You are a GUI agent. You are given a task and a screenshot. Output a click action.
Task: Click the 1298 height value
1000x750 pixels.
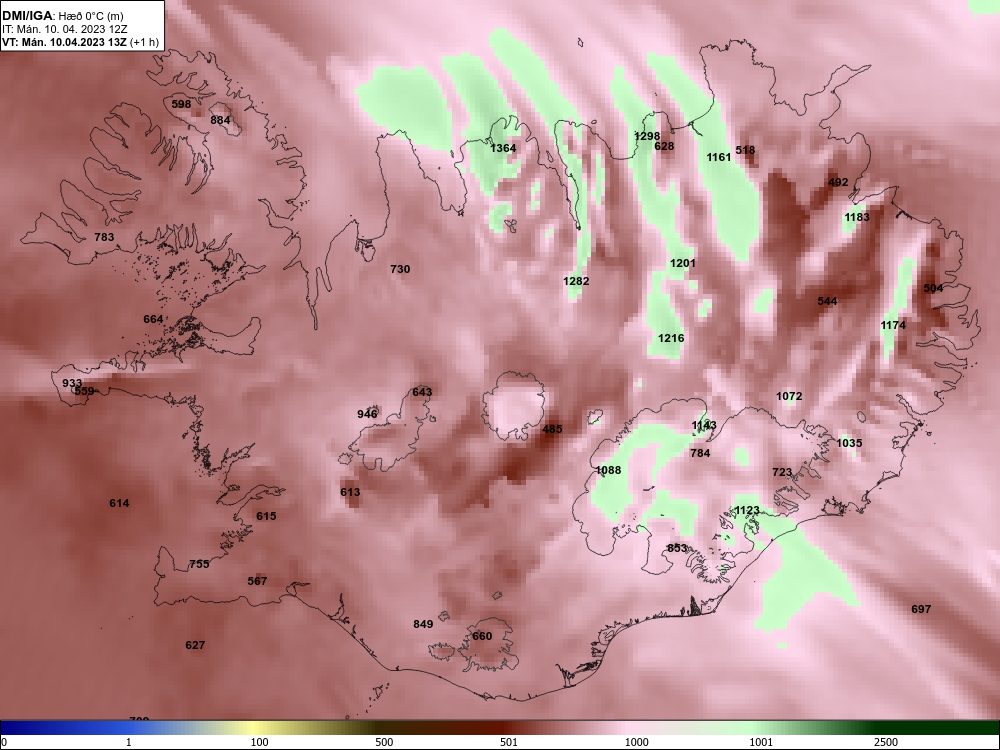(x=647, y=136)
